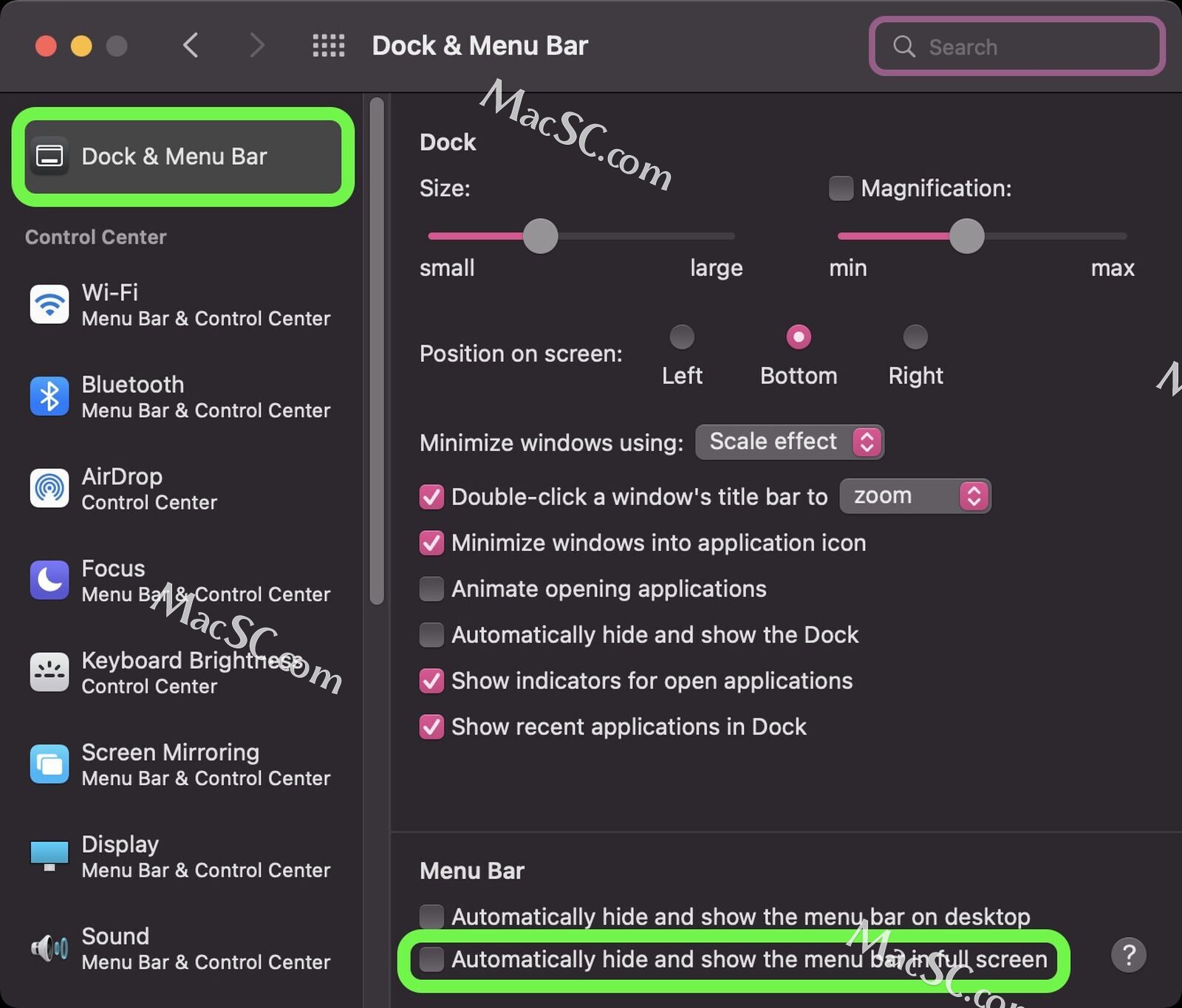Click the AirDrop icon in sidebar
The width and height of the screenshot is (1182, 1008).
click(x=49, y=488)
